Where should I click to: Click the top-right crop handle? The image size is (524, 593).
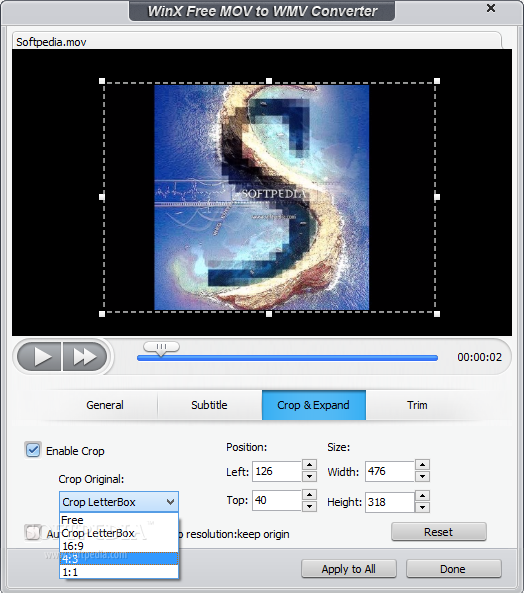[x=437, y=81]
